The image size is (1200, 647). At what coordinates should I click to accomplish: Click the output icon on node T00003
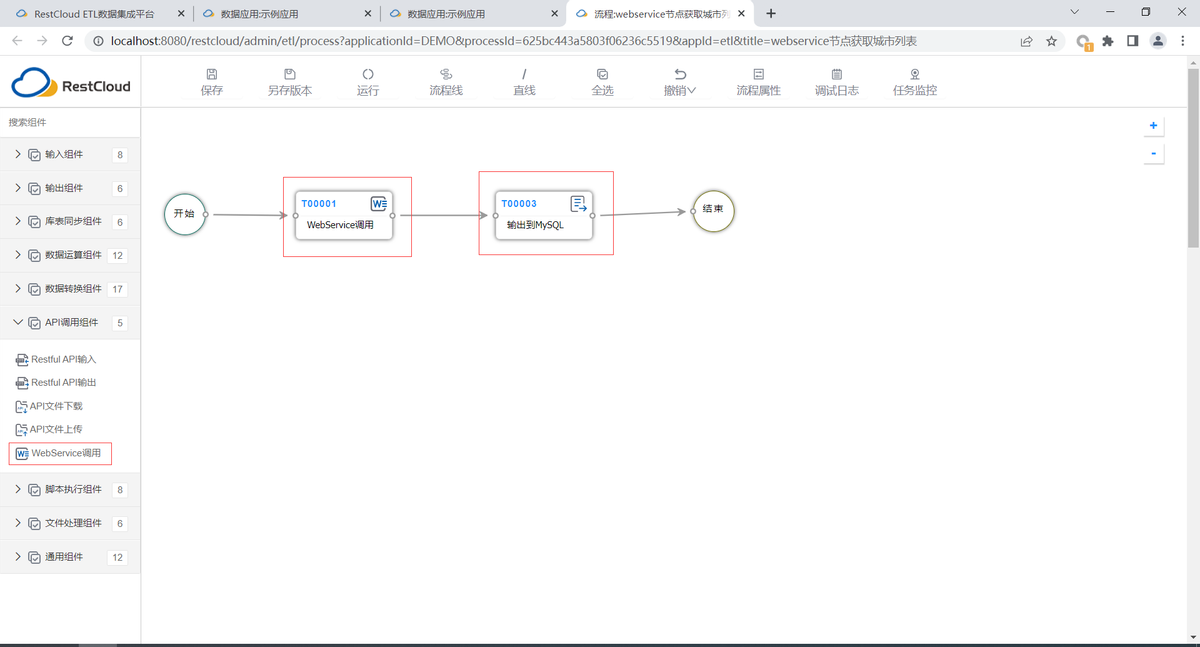coord(578,203)
